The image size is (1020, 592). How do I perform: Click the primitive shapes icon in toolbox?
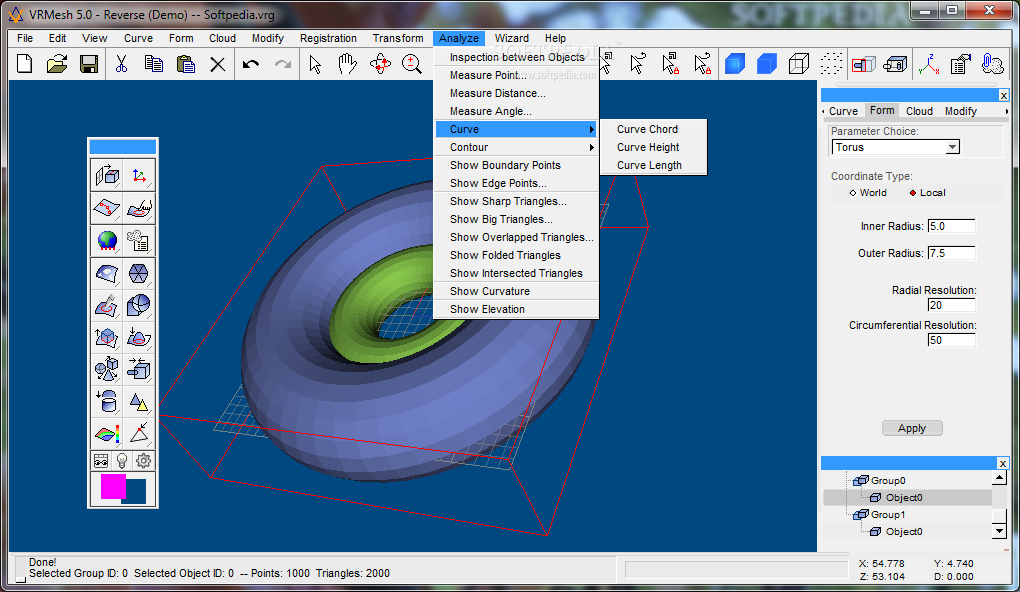(107, 370)
